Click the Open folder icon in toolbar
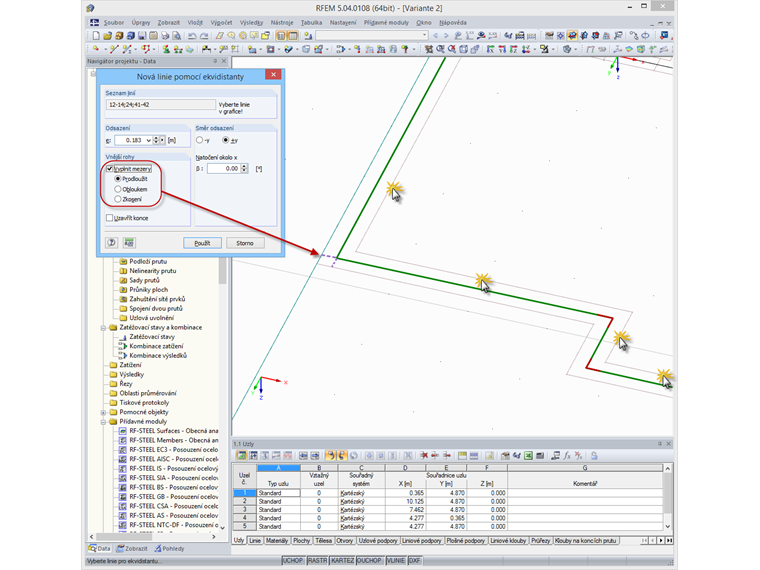Viewport: 760px width, 570px height. 108,35
